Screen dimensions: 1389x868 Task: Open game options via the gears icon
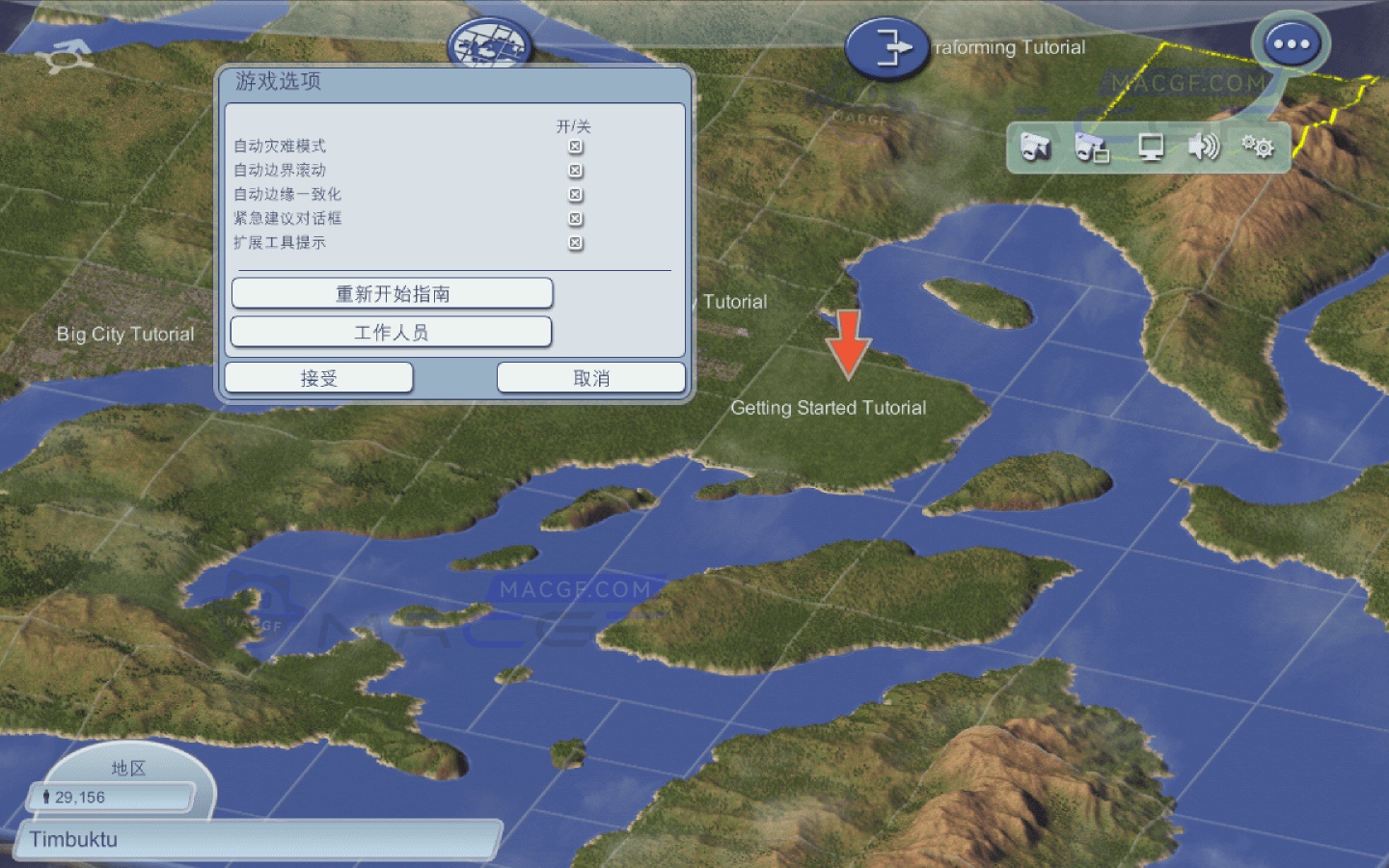(x=1259, y=148)
